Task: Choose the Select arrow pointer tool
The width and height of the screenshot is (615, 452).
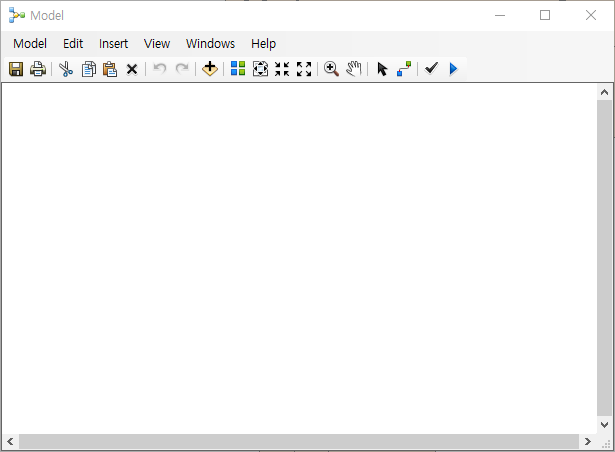Action: point(382,69)
